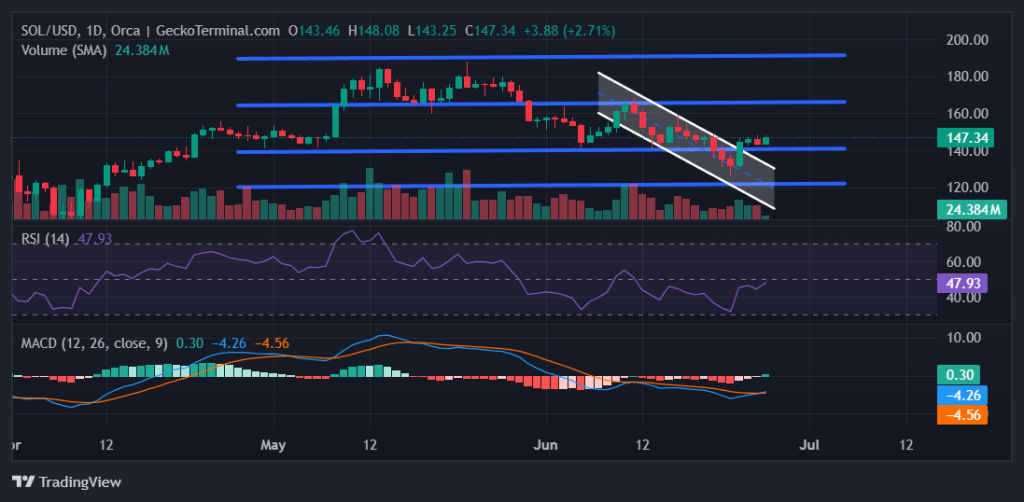Select the MACD (12, 26, close, 9) label
Screen dimensions: 1024x502
point(94,342)
